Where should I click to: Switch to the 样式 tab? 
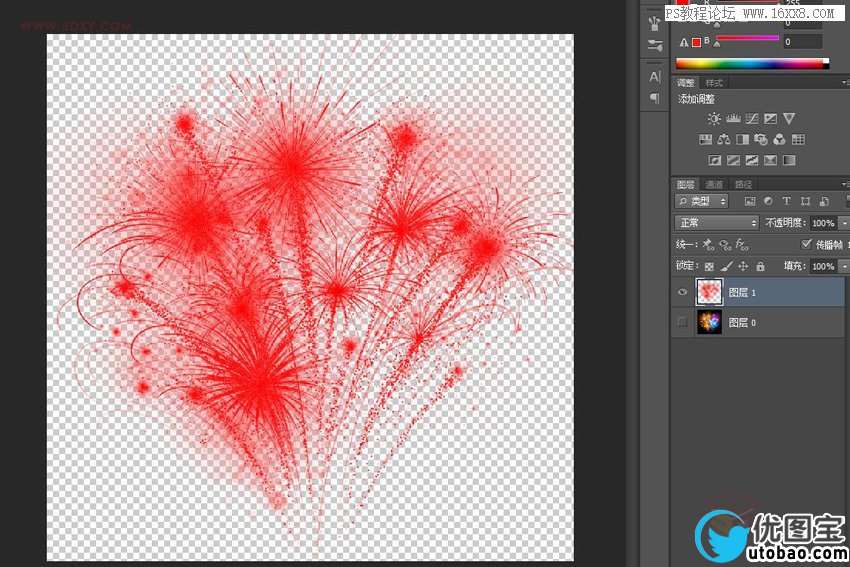714,82
